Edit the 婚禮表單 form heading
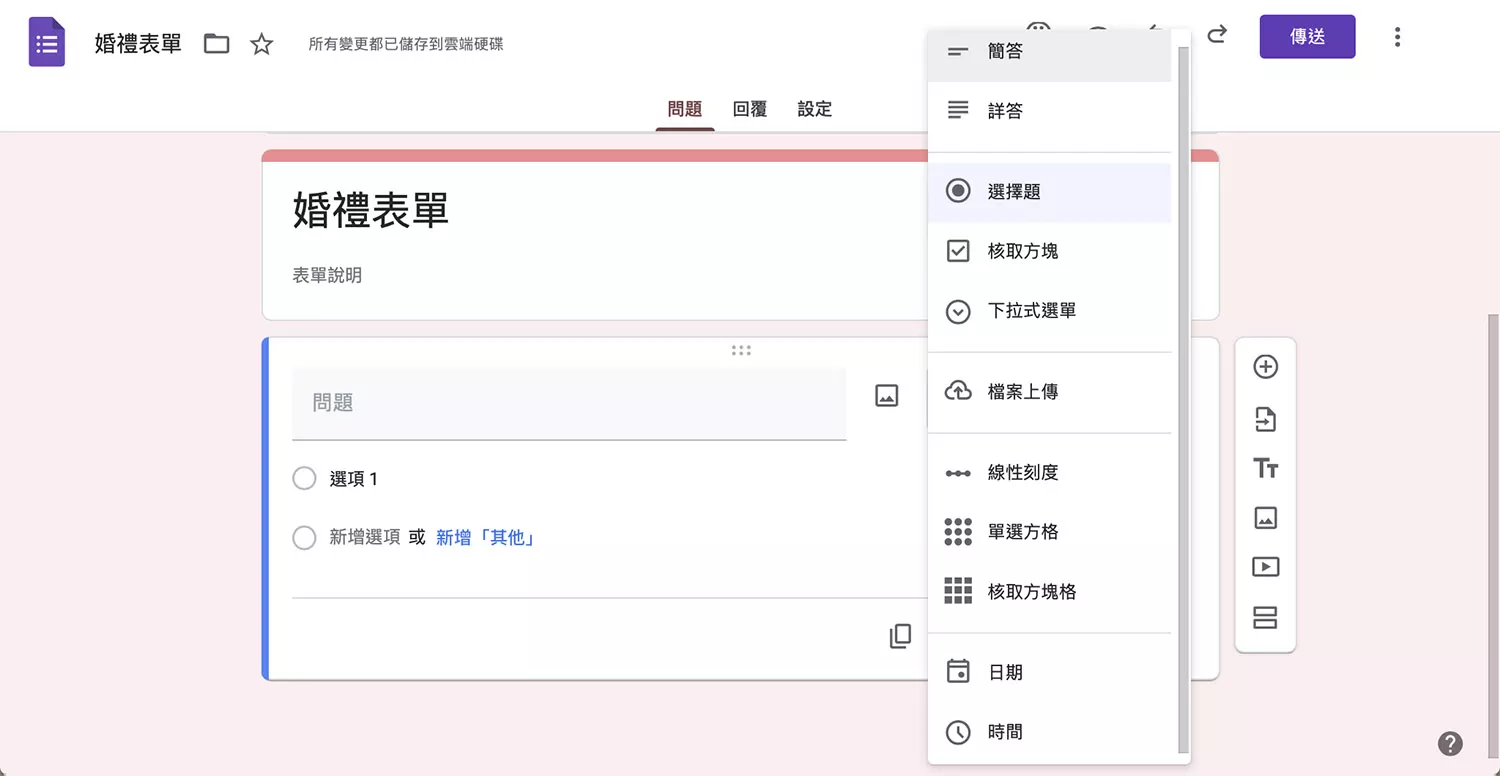Image resolution: width=1500 pixels, height=776 pixels. [371, 210]
